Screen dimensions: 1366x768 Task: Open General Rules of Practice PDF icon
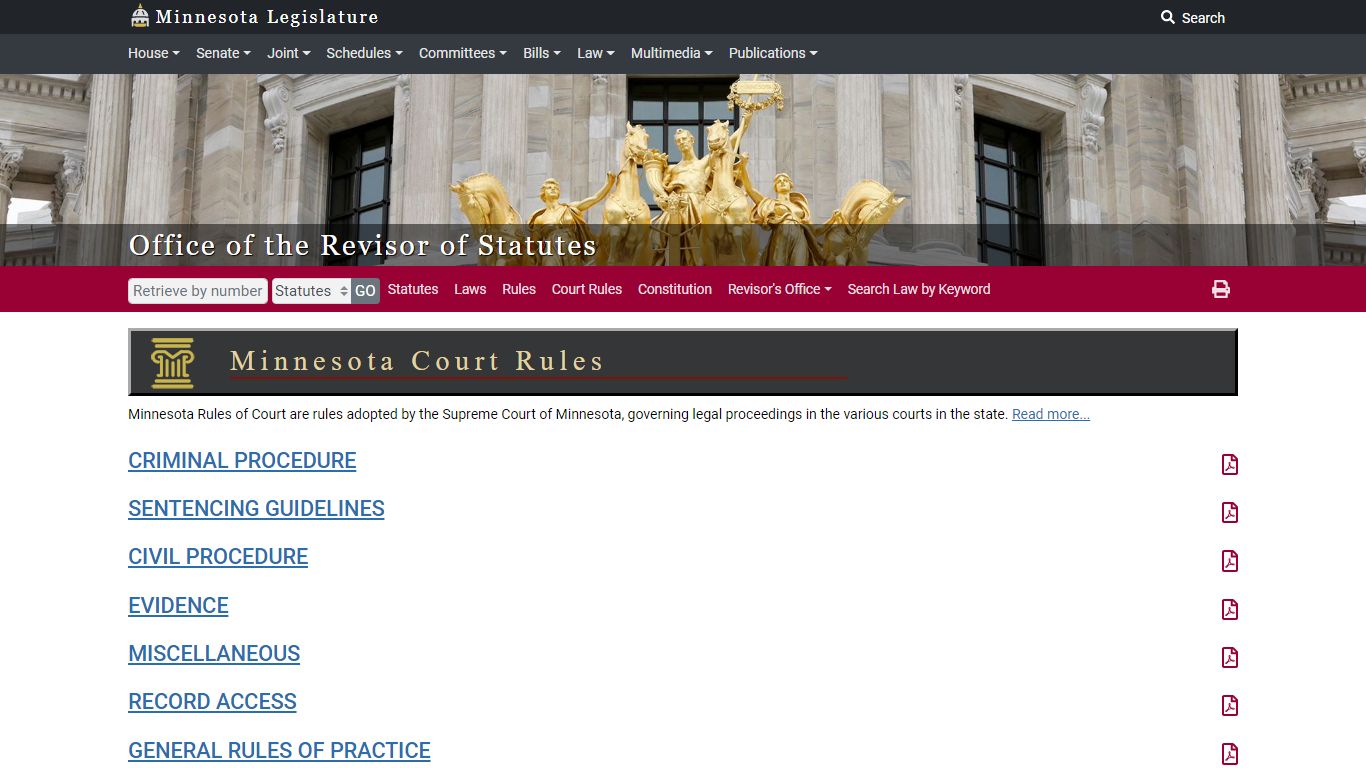(x=1230, y=754)
